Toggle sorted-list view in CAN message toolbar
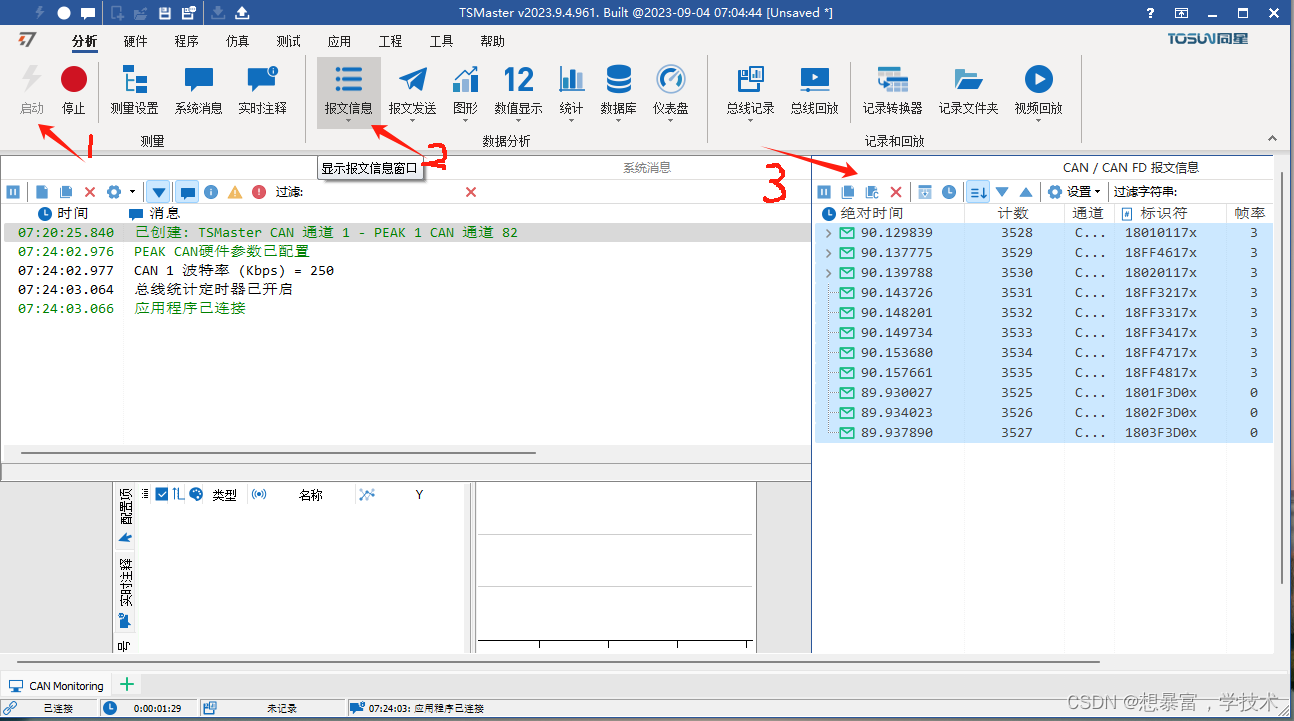1294x721 pixels. click(978, 192)
